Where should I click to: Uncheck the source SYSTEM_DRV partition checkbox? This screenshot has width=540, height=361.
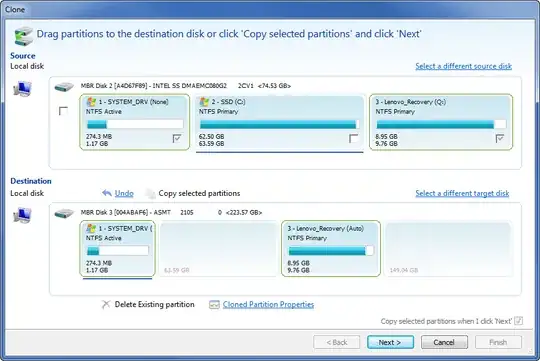[177, 138]
